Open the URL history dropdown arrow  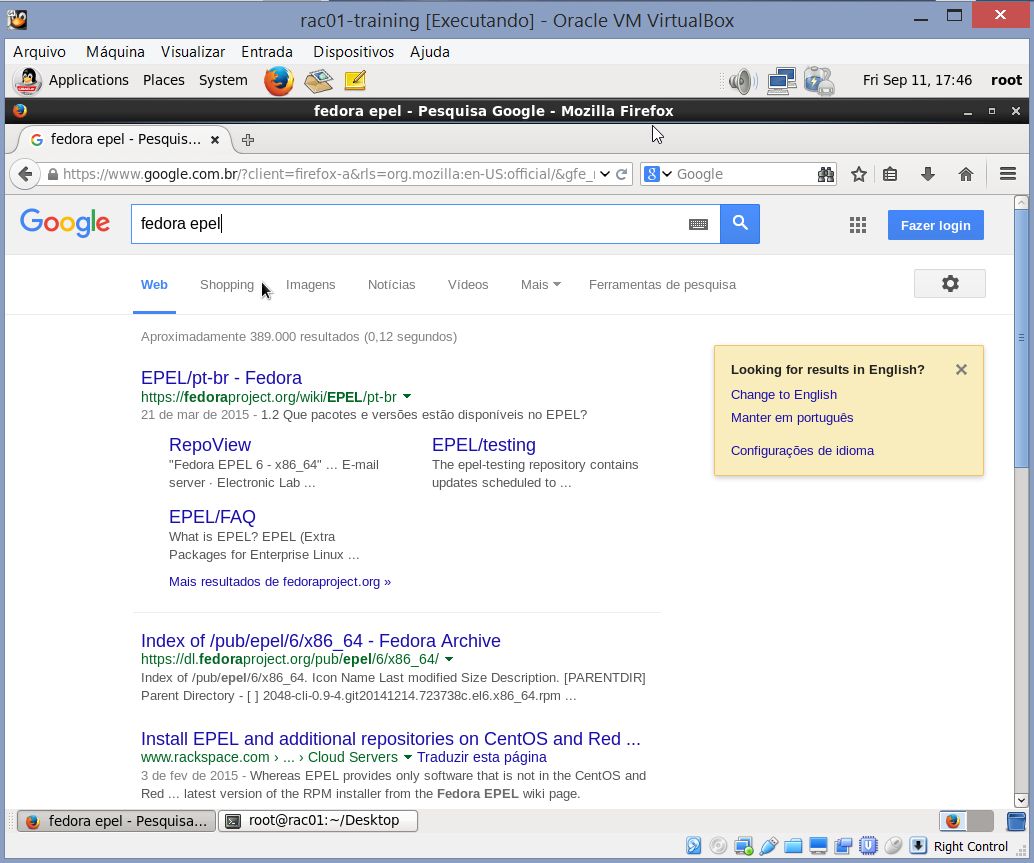(x=604, y=174)
